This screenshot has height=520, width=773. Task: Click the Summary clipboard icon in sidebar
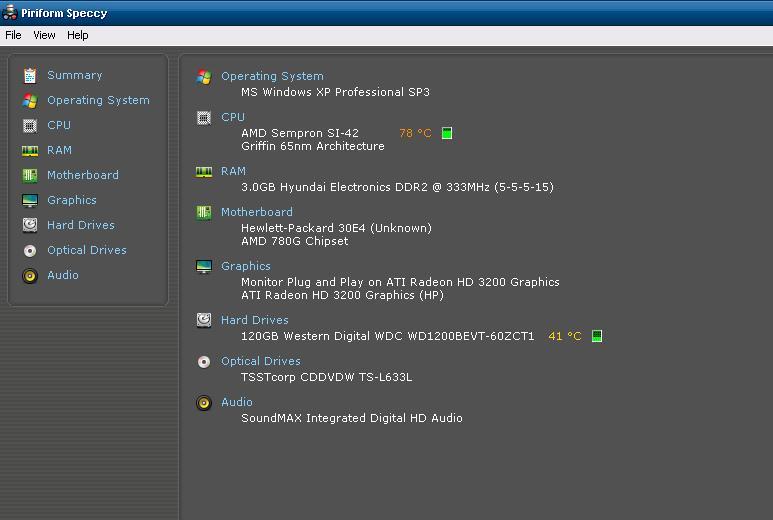tap(30, 75)
